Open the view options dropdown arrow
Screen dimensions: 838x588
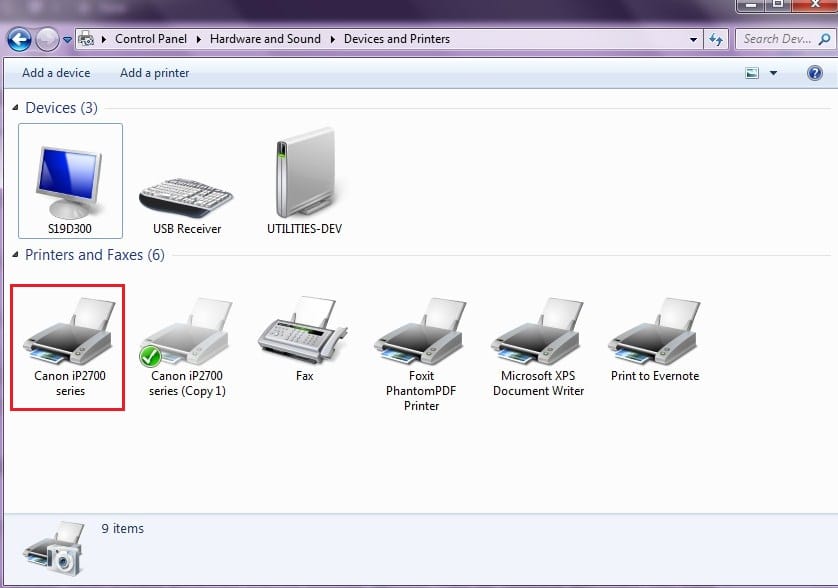point(773,73)
